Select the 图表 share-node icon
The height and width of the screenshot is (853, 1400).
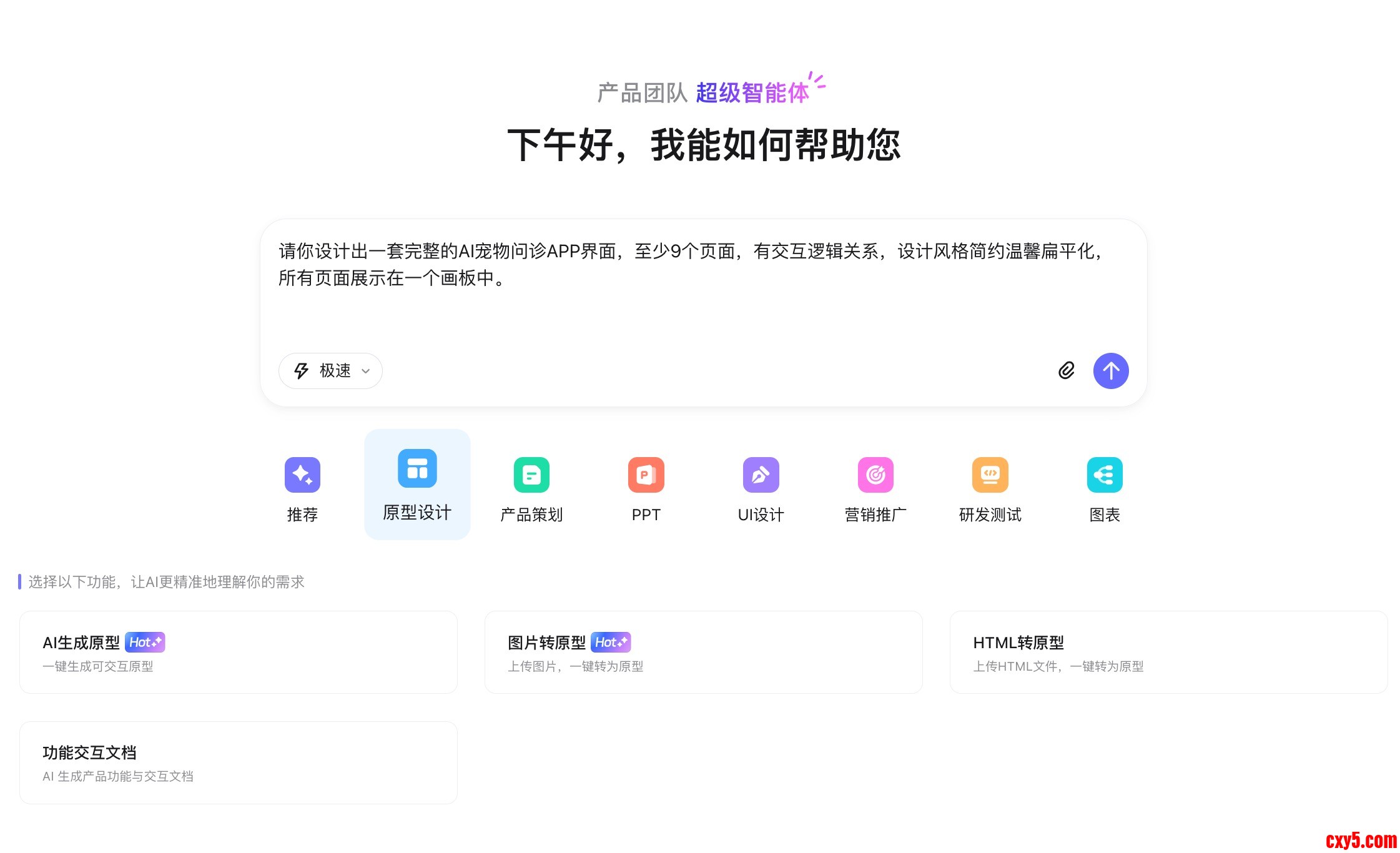pyautogui.click(x=1104, y=475)
